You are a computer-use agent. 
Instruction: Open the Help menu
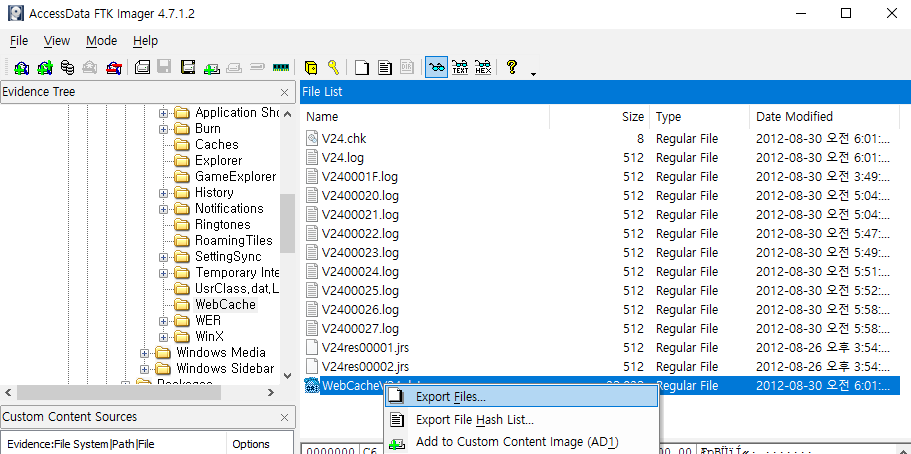(145, 41)
